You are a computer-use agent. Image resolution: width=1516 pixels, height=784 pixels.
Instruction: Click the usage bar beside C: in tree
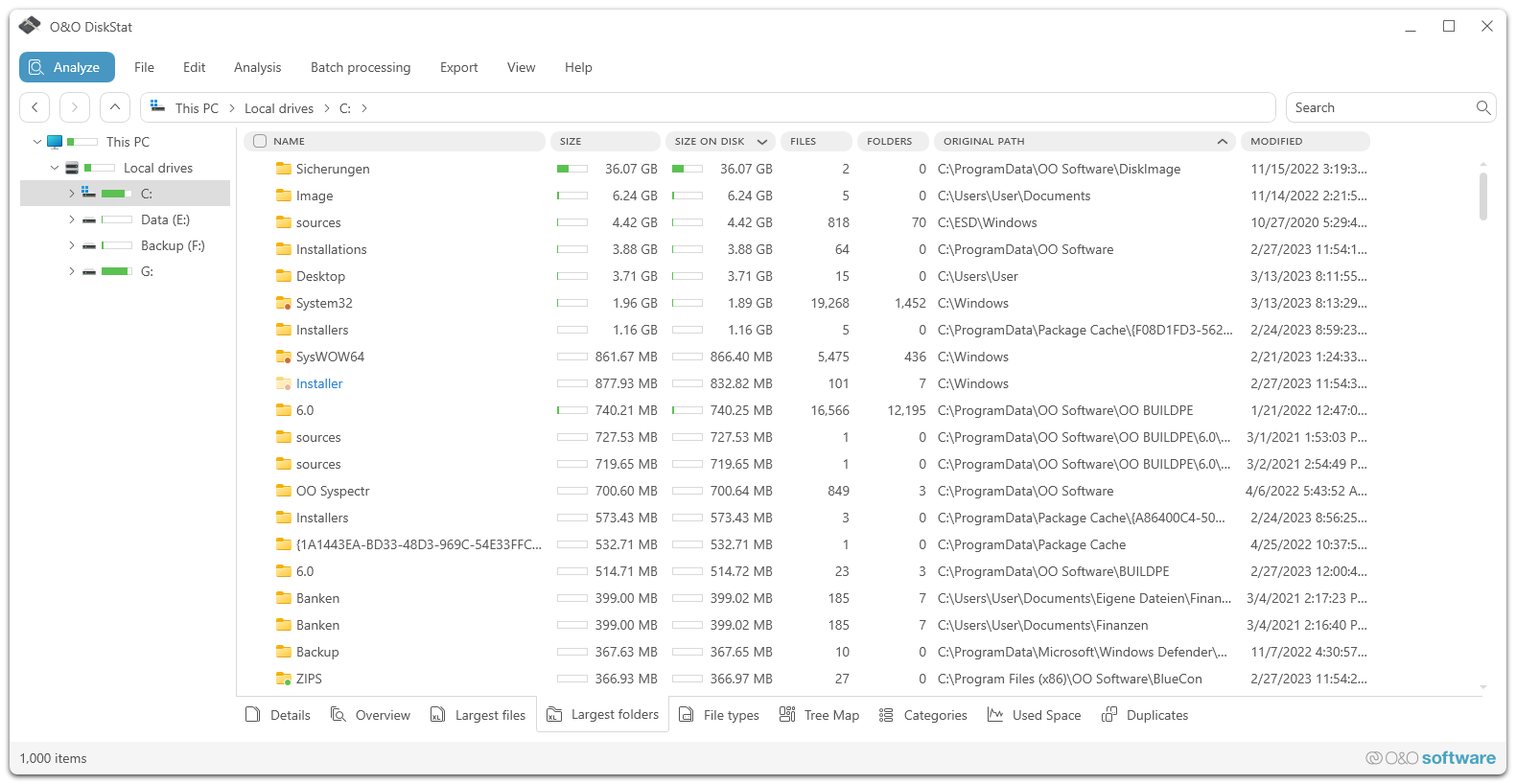117,194
